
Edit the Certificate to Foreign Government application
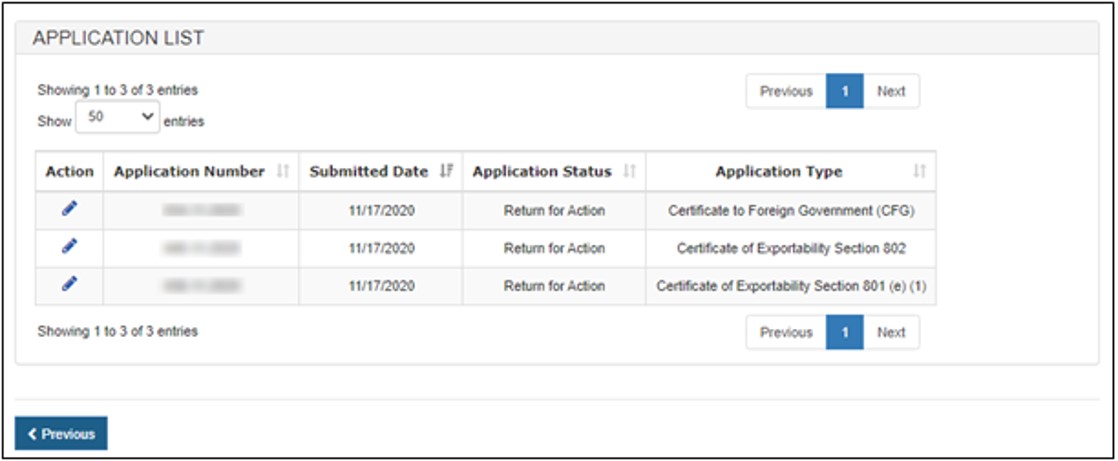[69, 208]
